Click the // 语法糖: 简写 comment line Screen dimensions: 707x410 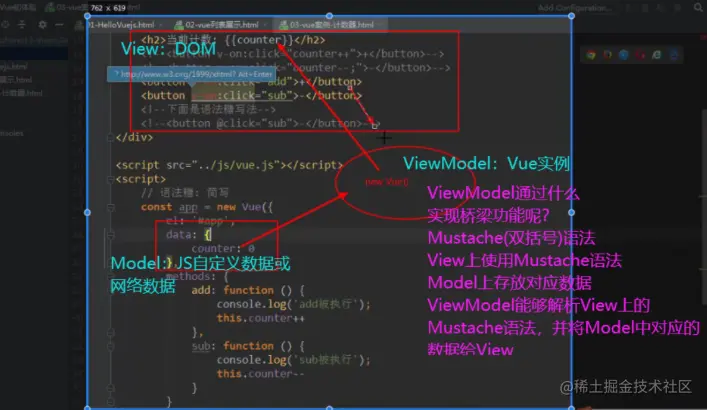[x=185, y=193]
